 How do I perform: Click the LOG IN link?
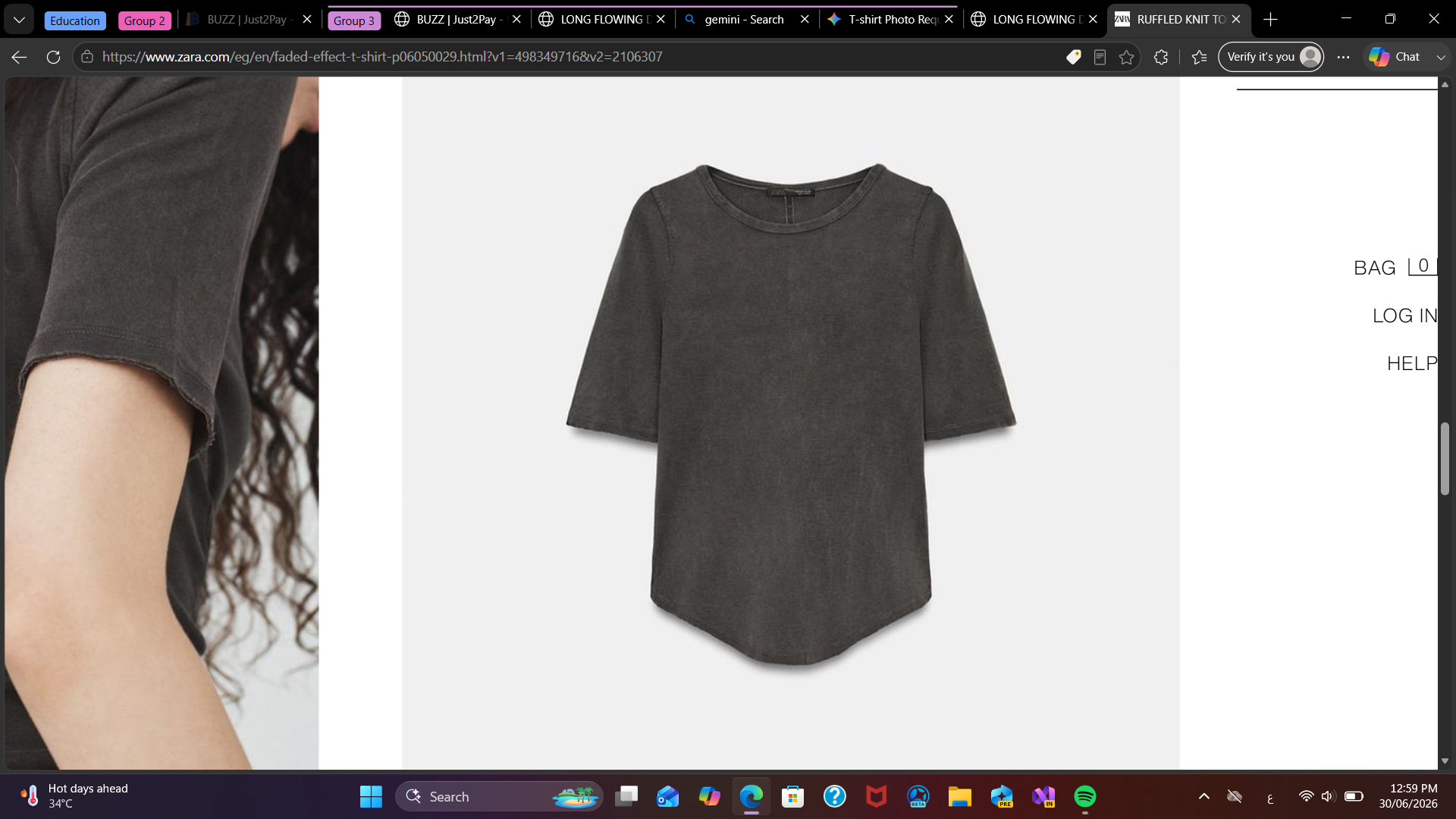pos(1404,315)
